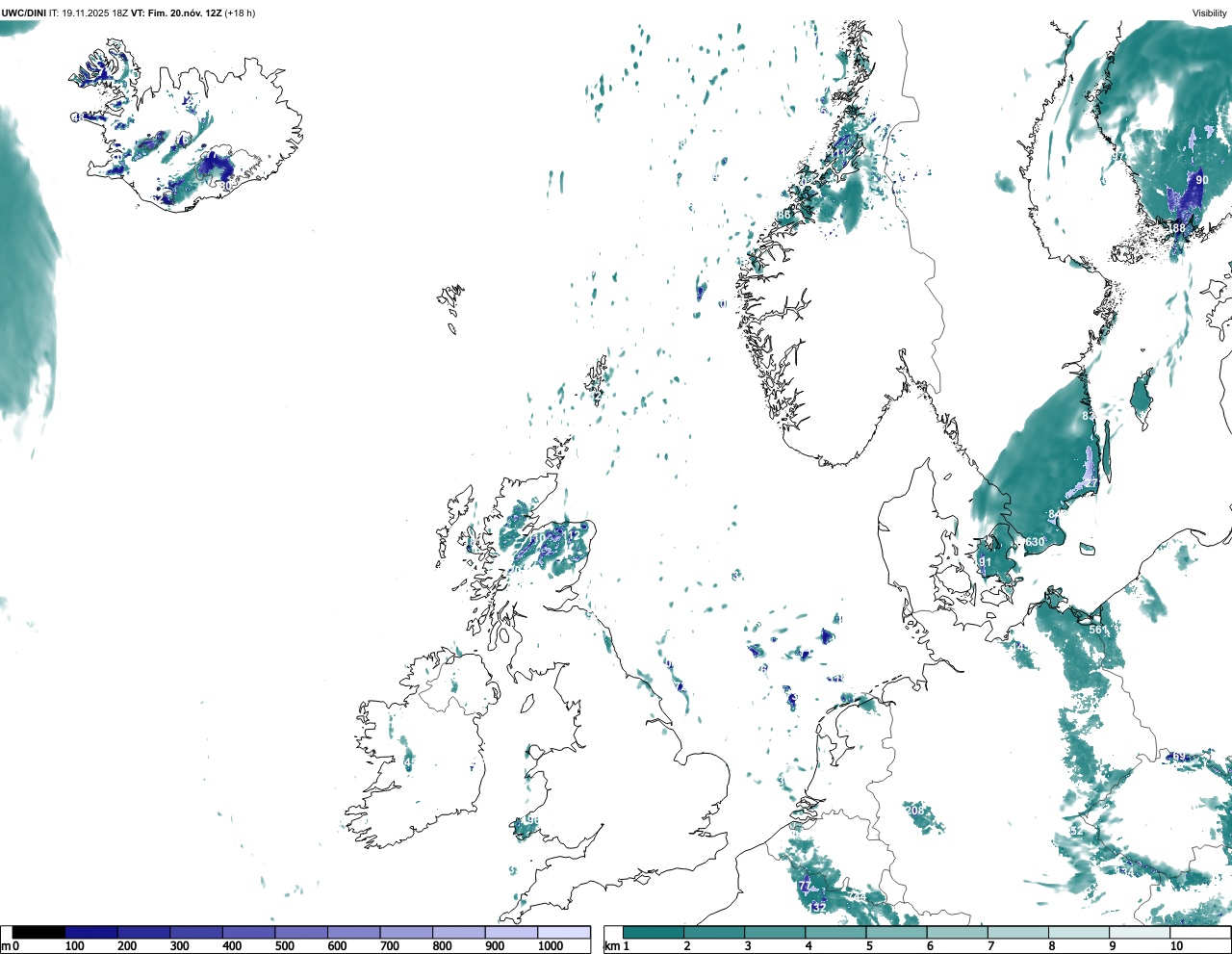1232x954 pixels.
Task: Click the 5–6 km legend color segment
Action: click(x=896, y=932)
